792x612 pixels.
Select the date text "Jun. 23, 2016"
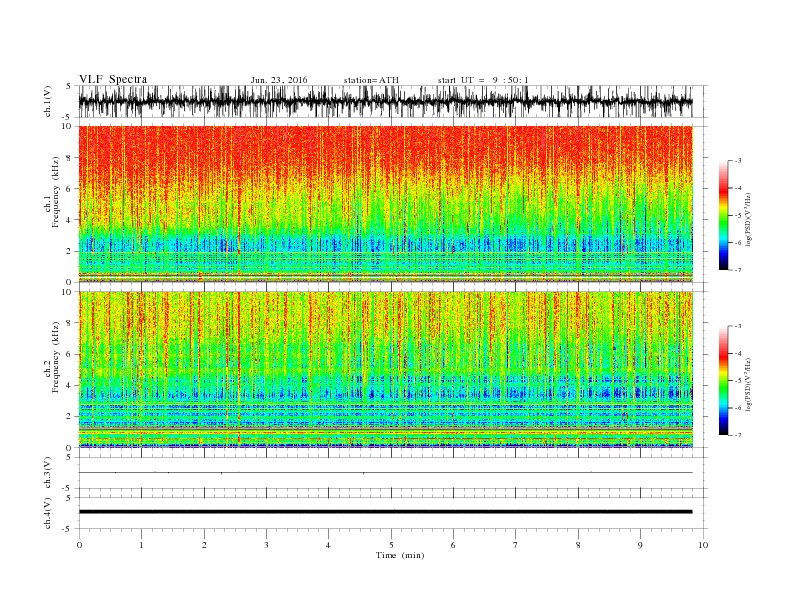(279, 80)
